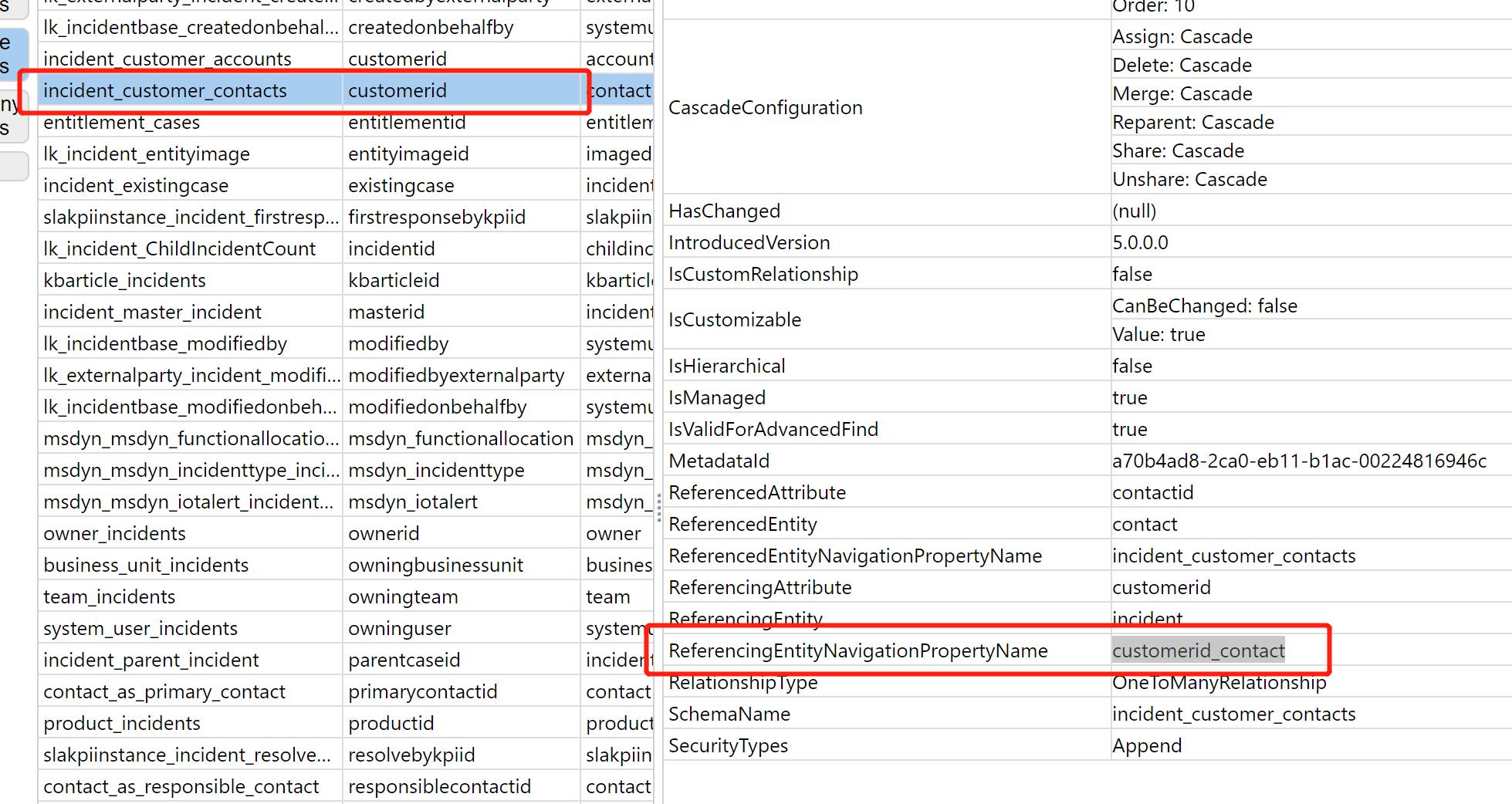Click the highlighted customerid_contact value
This screenshot has width=1512, height=804.
pyautogui.click(x=1199, y=650)
